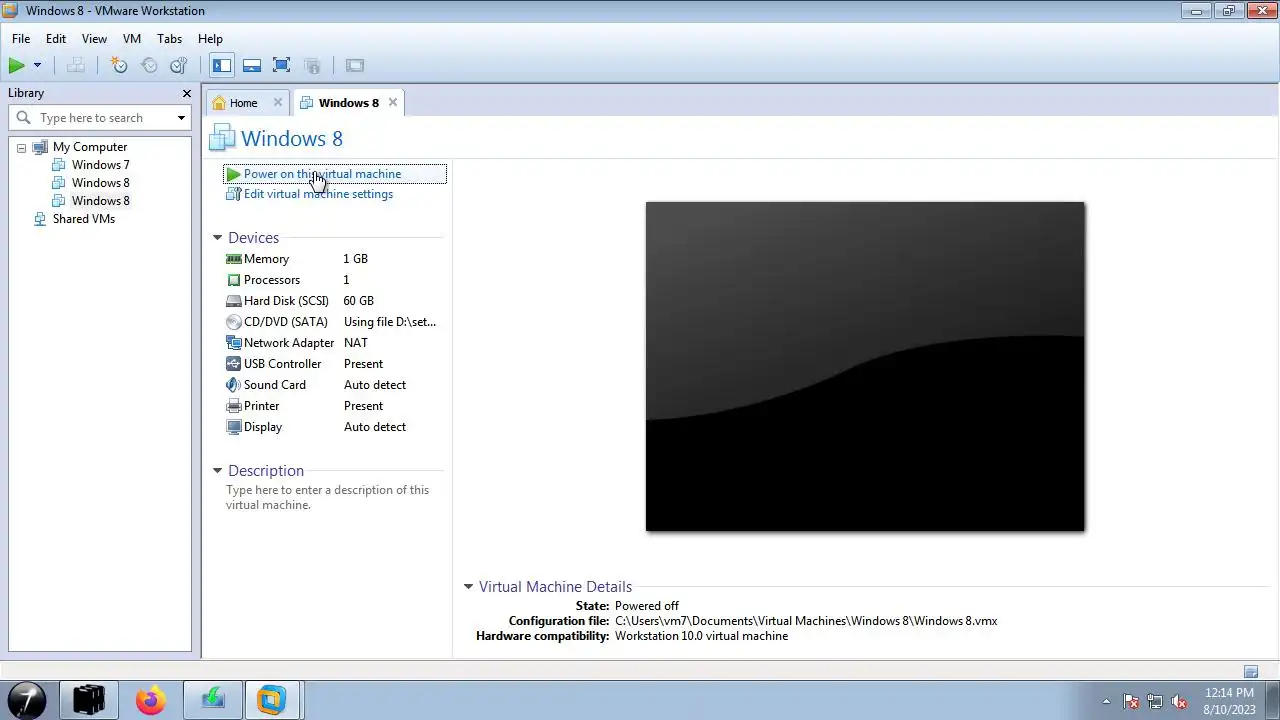
Task: Open the Tabs menu
Action: pos(169,39)
